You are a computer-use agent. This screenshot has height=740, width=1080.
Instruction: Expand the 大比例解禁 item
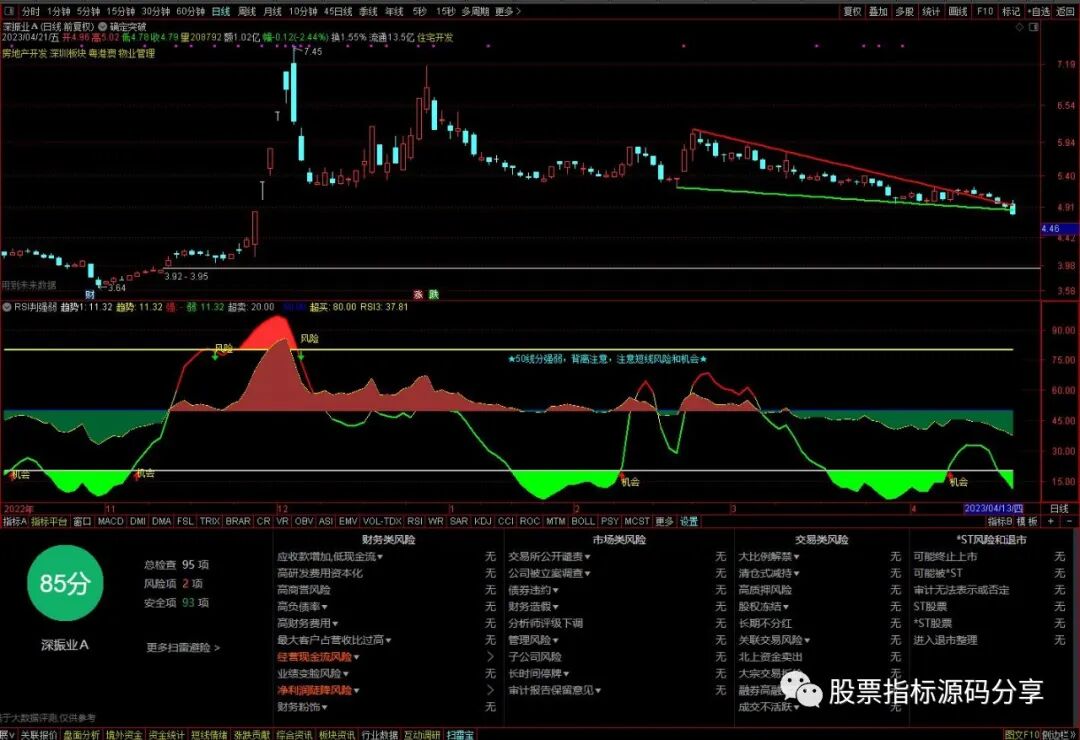point(769,556)
